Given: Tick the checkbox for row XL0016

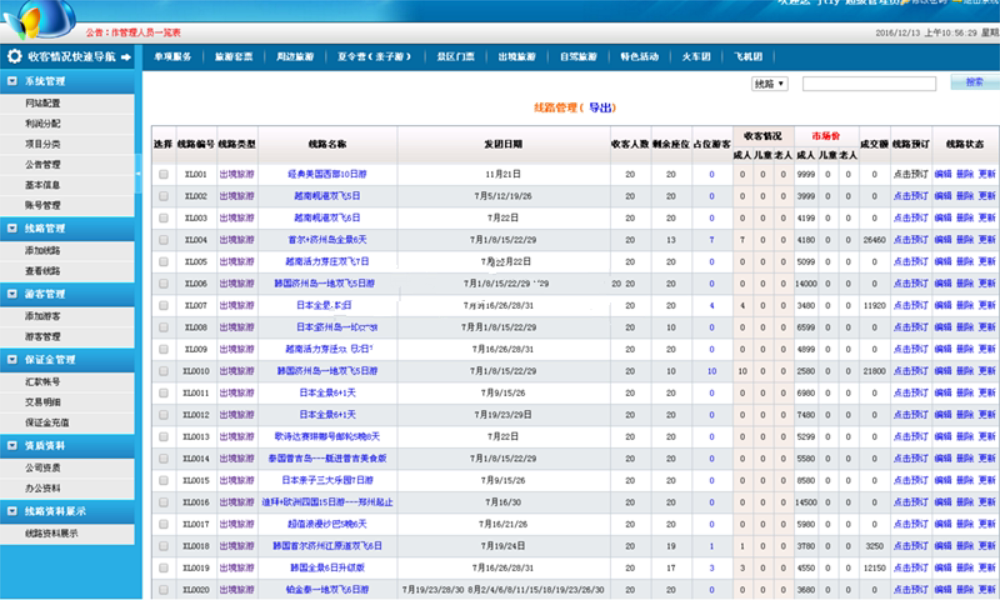Looking at the screenshot, I should [164, 502].
